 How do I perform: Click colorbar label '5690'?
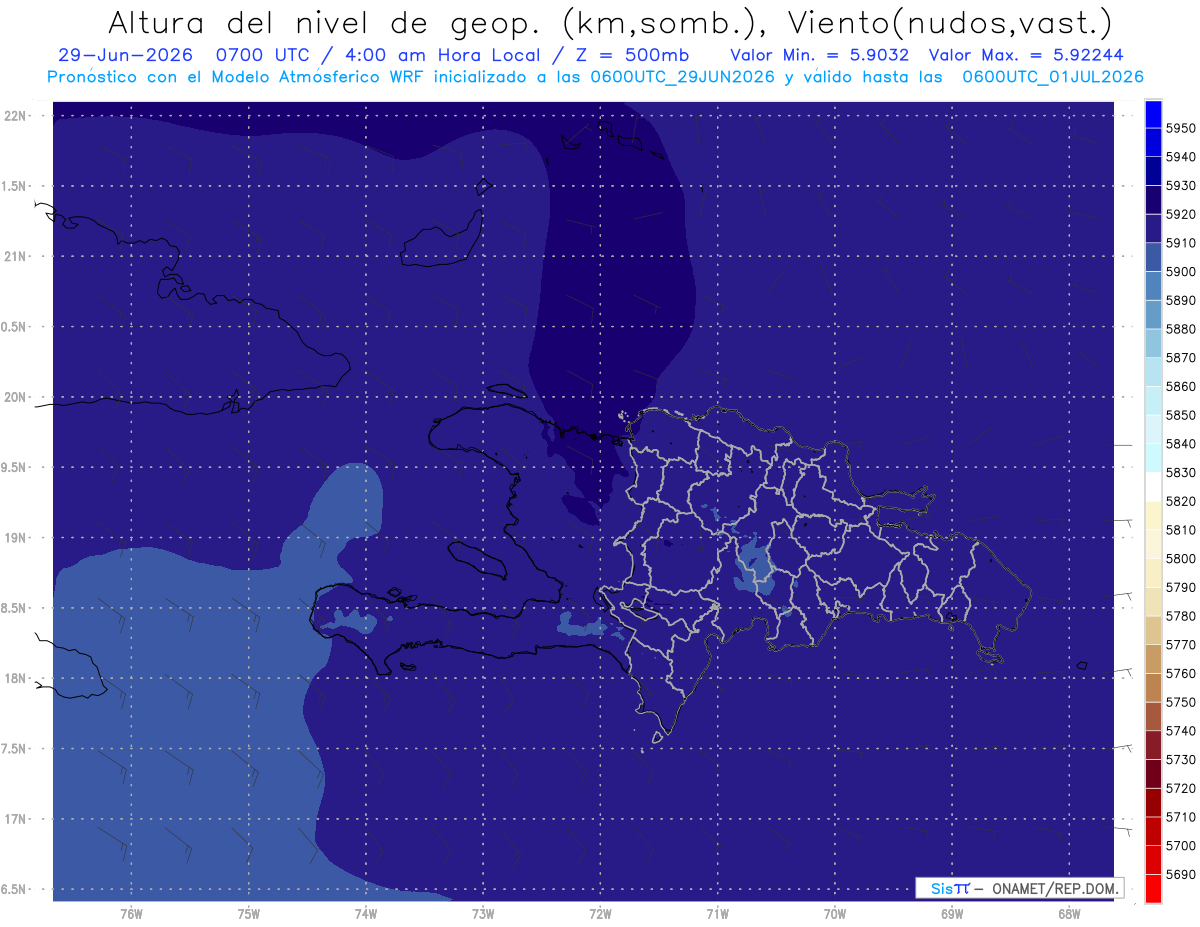tap(1180, 874)
